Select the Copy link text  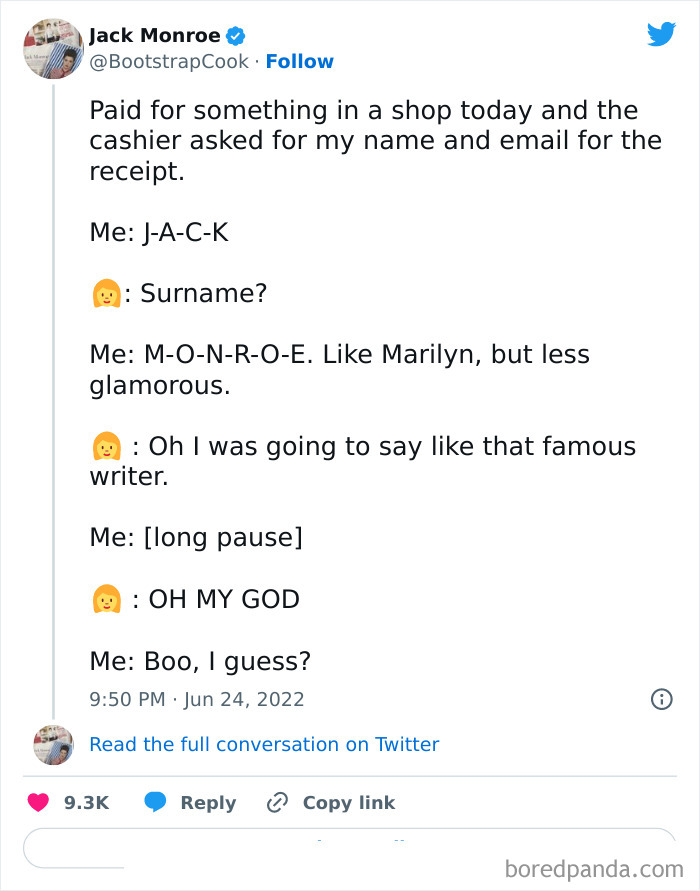click(x=348, y=802)
